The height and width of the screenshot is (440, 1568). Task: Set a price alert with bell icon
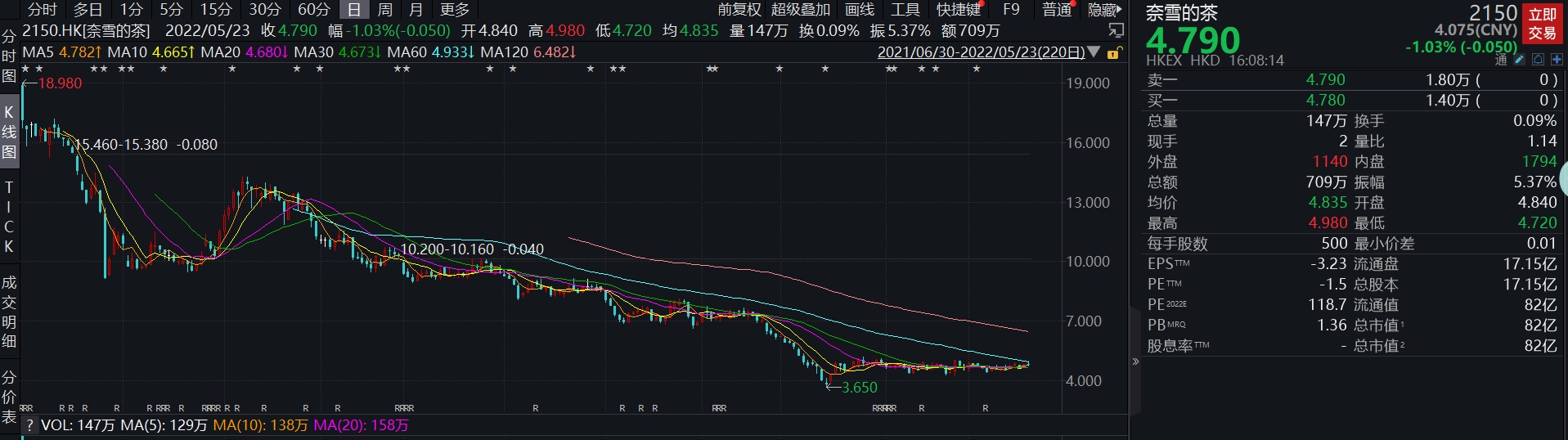[x=1538, y=60]
